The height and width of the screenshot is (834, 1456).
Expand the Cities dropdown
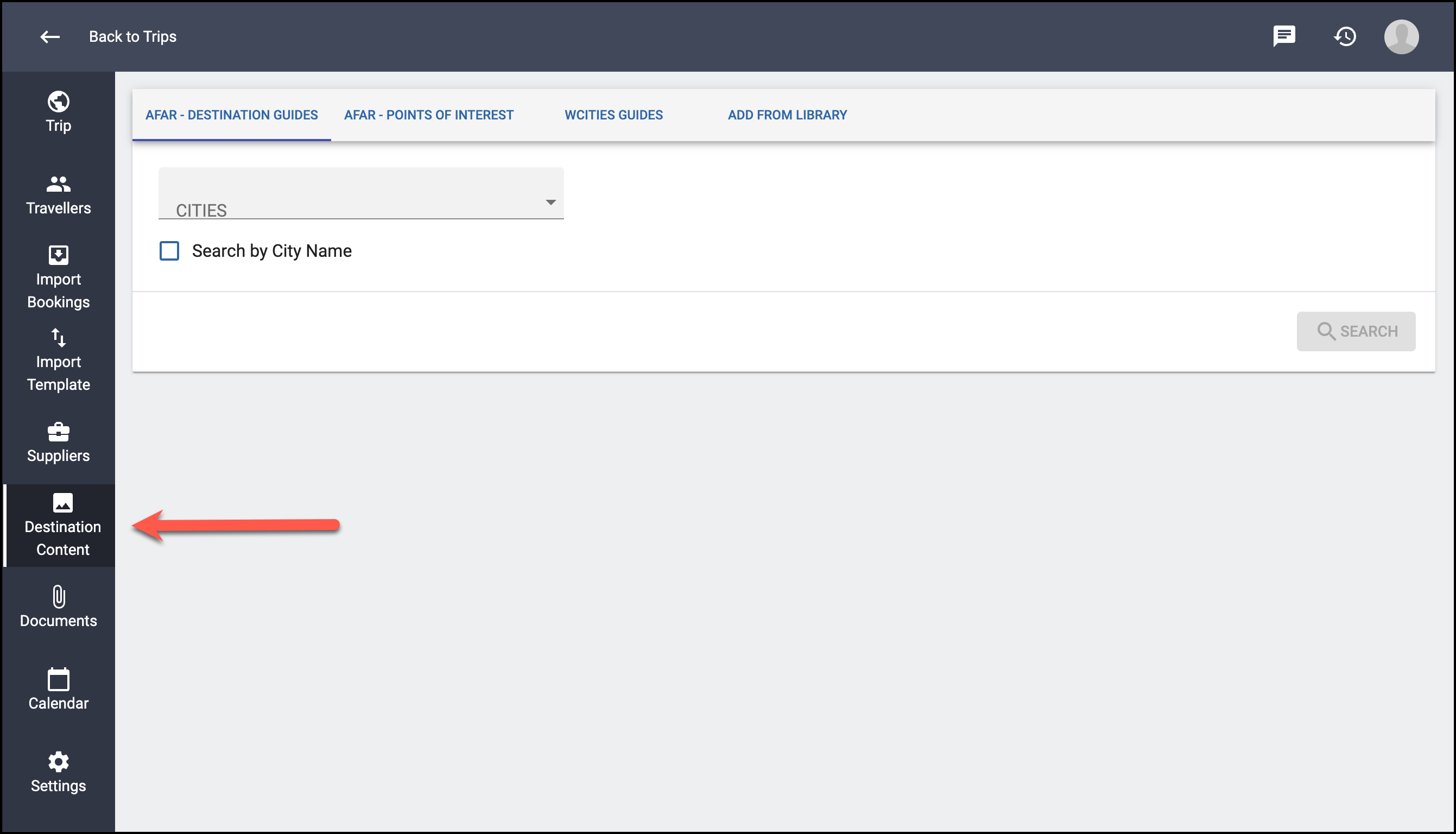click(x=360, y=194)
